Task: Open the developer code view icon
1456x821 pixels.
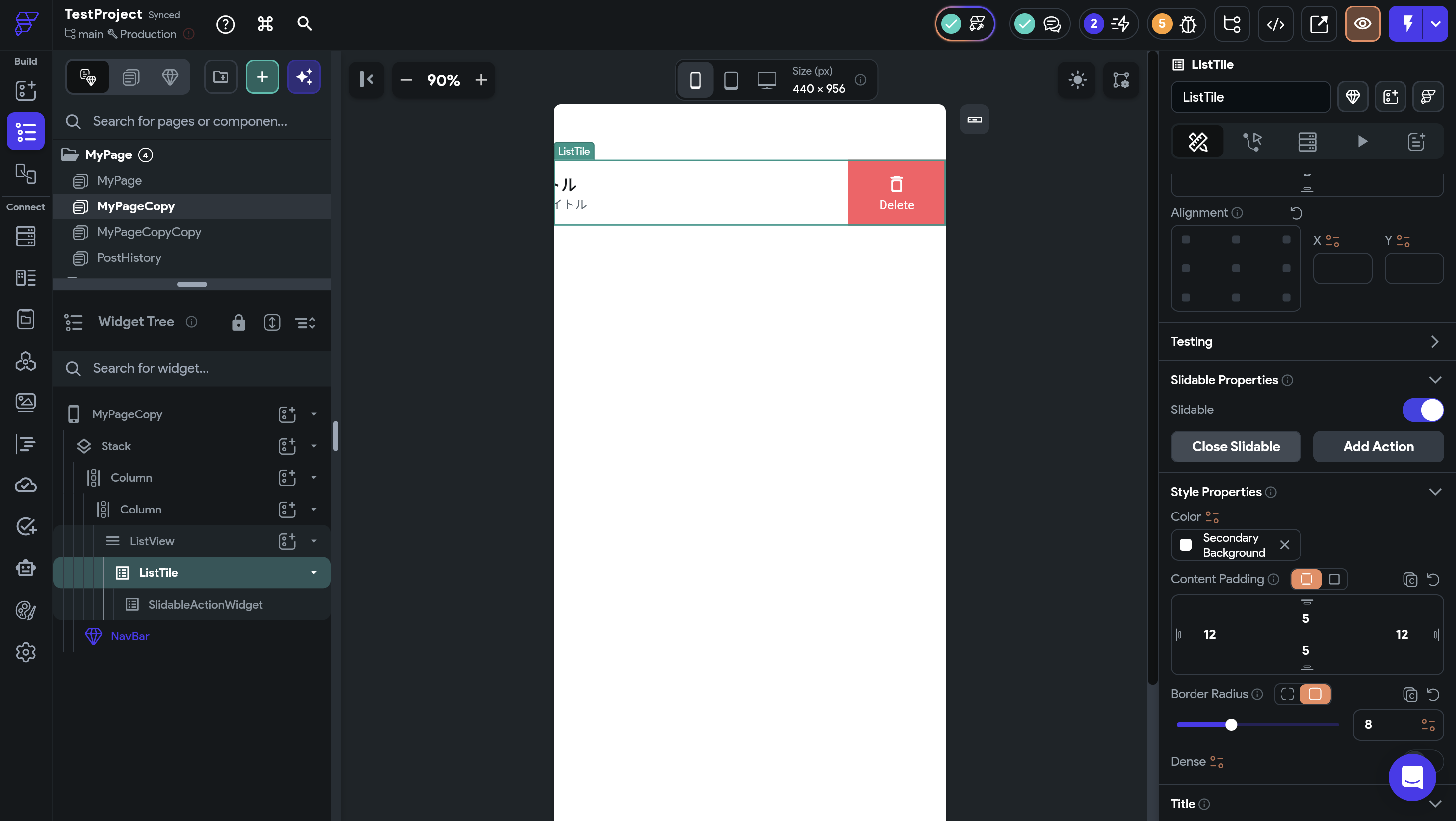Action: coord(1275,24)
